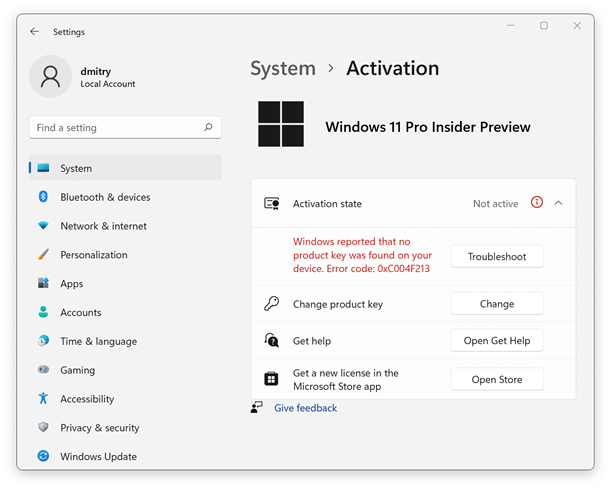
Task: Click the dmitry account name
Action: (96, 71)
